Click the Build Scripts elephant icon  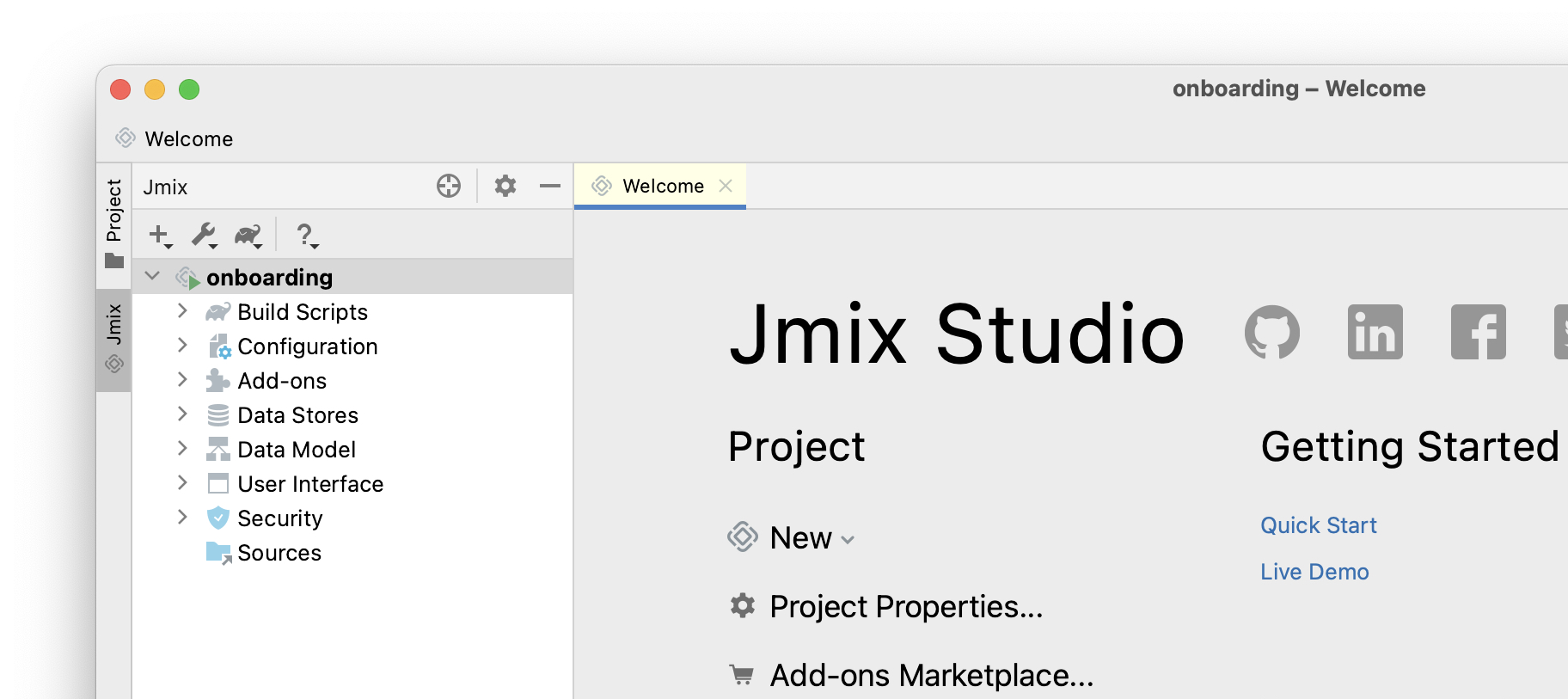pyautogui.click(x=218, y=311)
